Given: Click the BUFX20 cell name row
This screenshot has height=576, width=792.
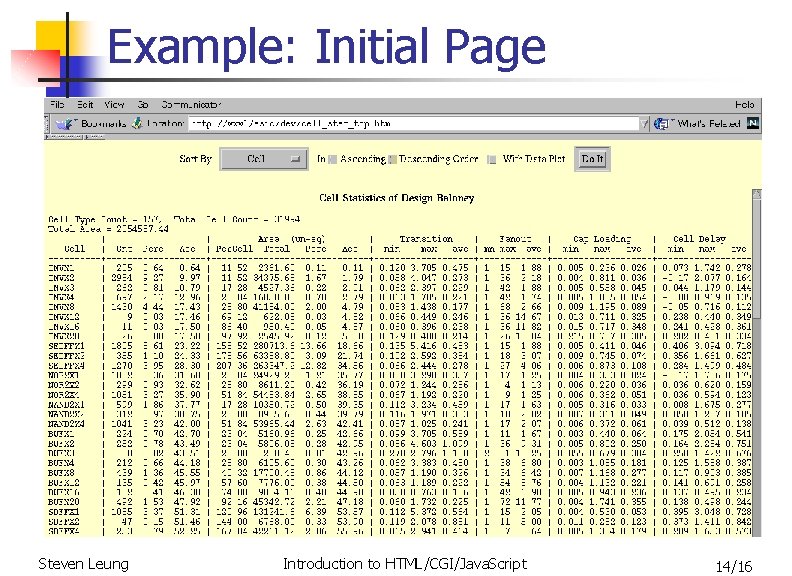Looking at the screenshot, I should tap(64, 502).
